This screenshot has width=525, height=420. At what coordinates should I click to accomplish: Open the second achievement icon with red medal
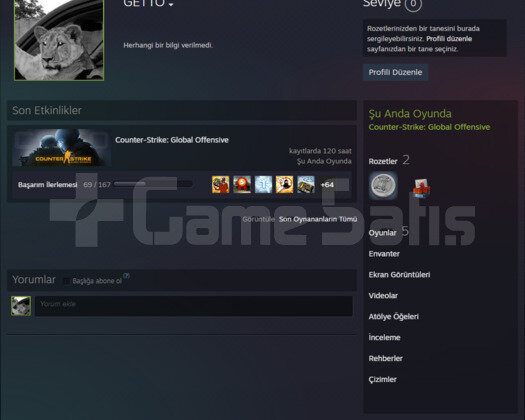point(242,185)
